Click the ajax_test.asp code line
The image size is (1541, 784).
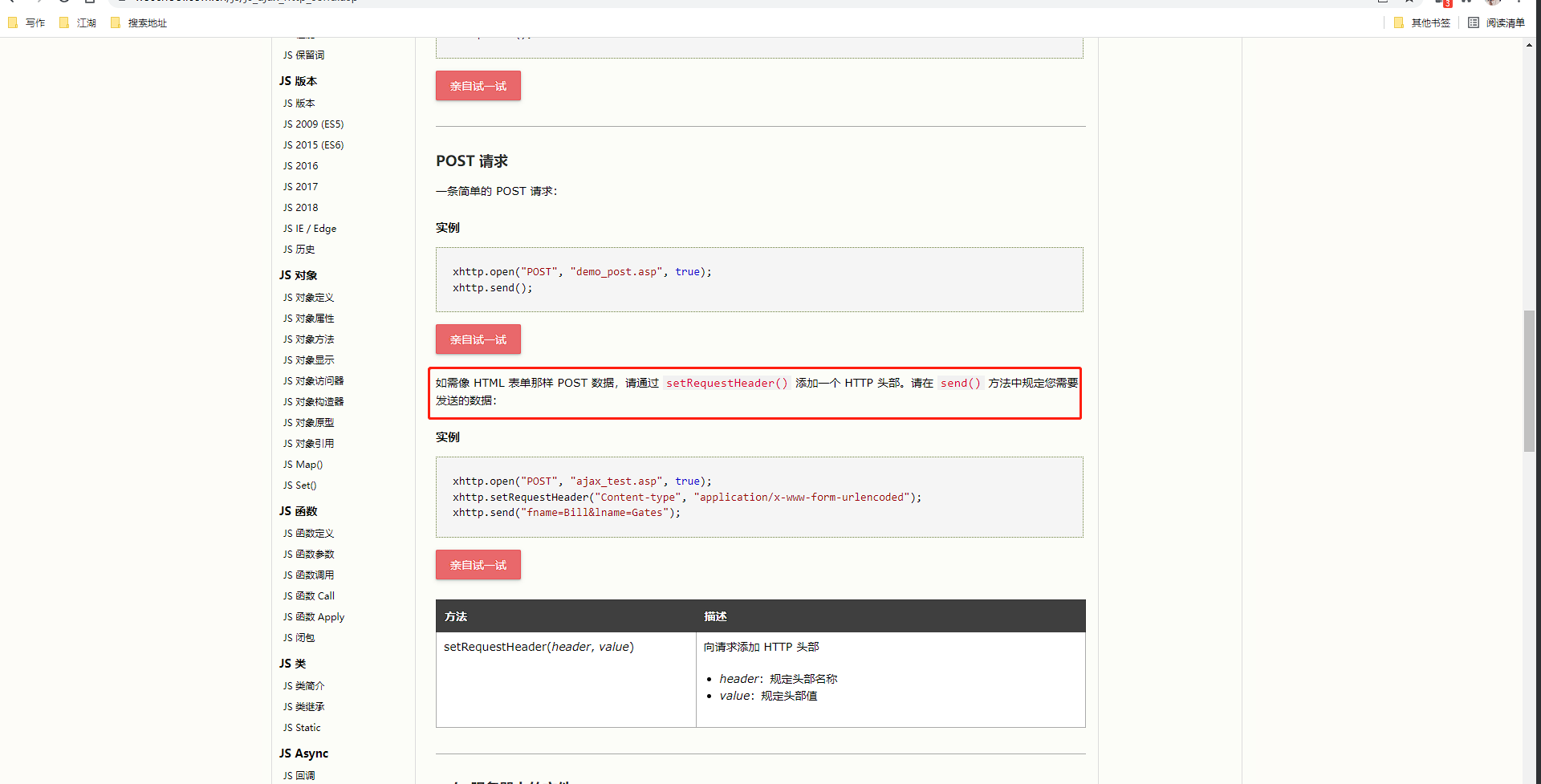582,481
